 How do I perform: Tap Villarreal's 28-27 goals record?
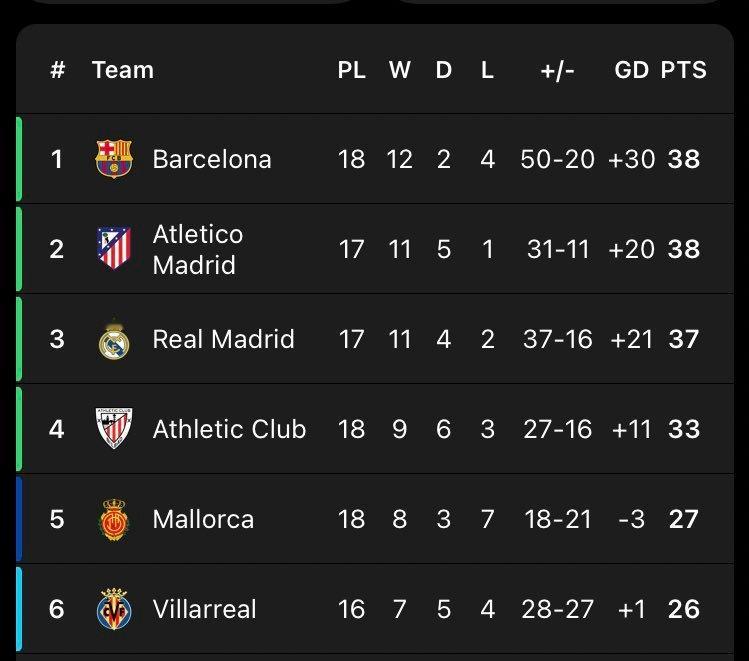[x=557, y=609]
